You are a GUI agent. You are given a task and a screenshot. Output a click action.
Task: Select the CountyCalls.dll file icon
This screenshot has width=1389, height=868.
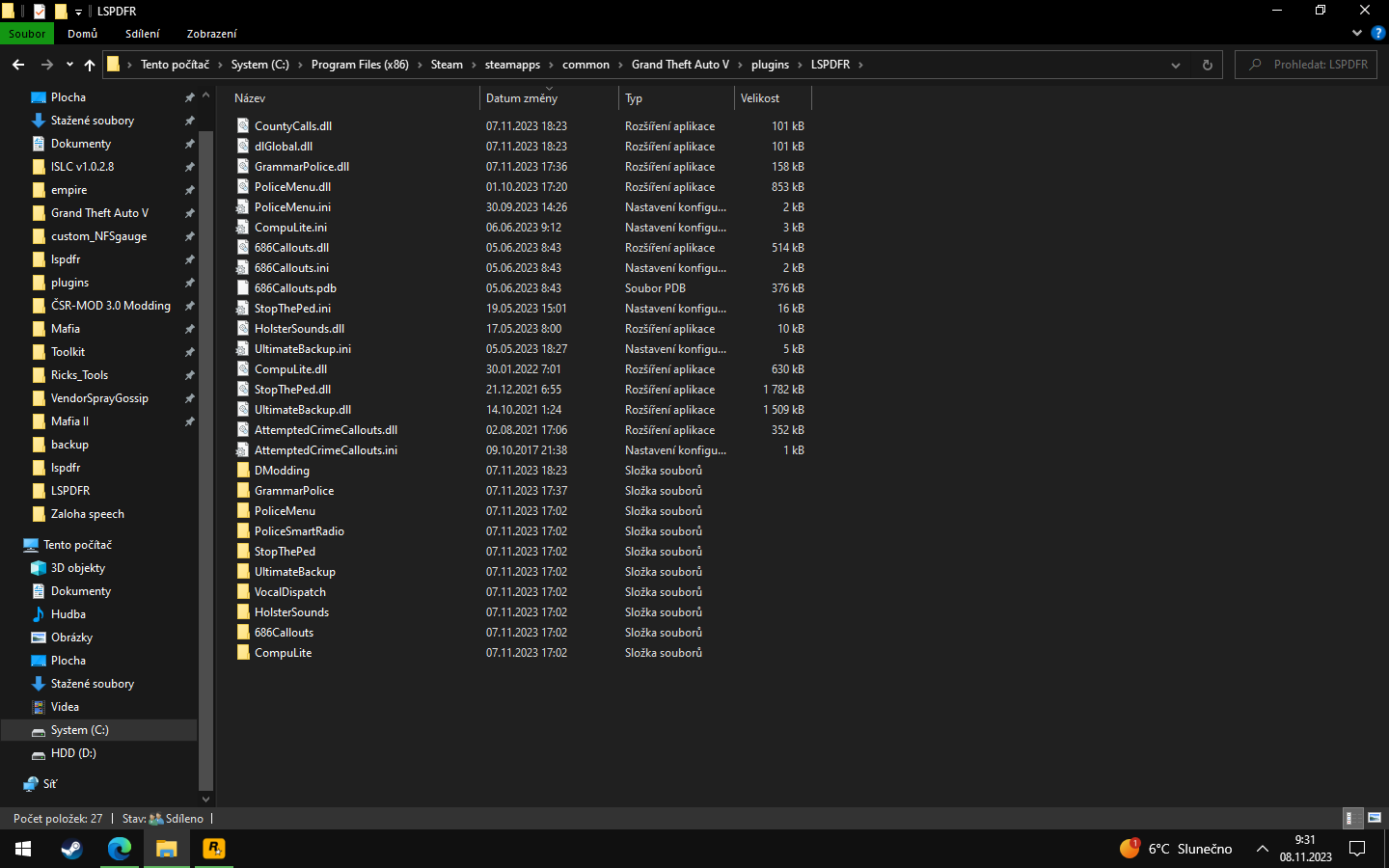[x=243, y=126]
